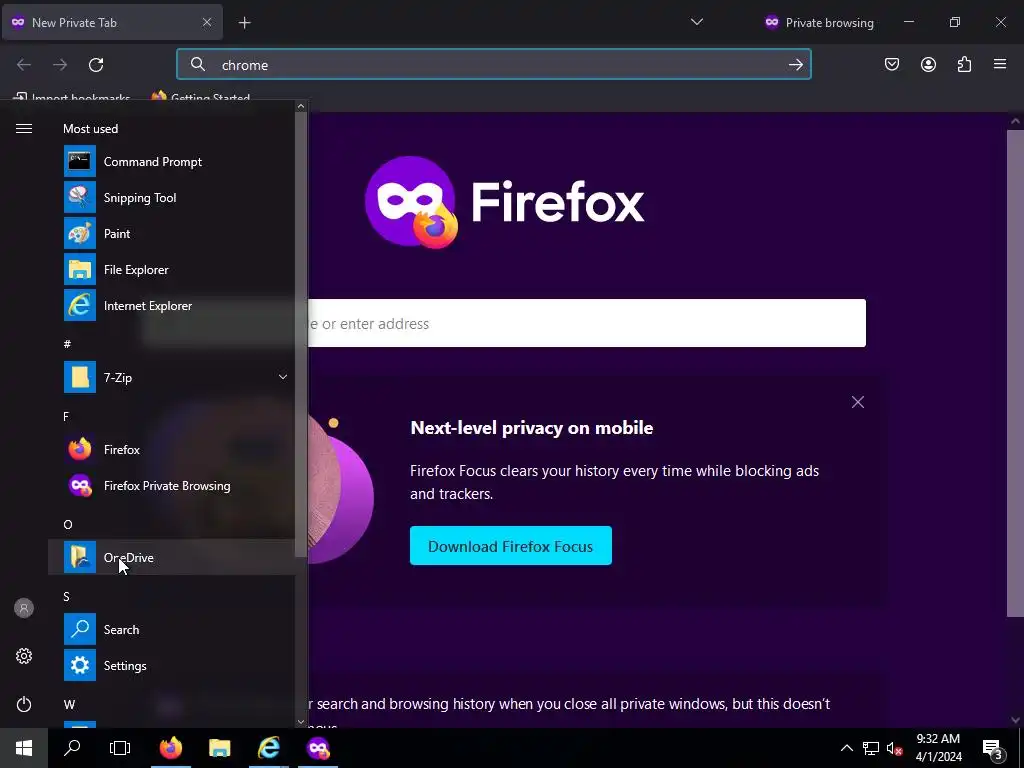Screen dimensions: 1024x768
Task: Switch to Firefox Private window on taskbar
Action: 318,748
